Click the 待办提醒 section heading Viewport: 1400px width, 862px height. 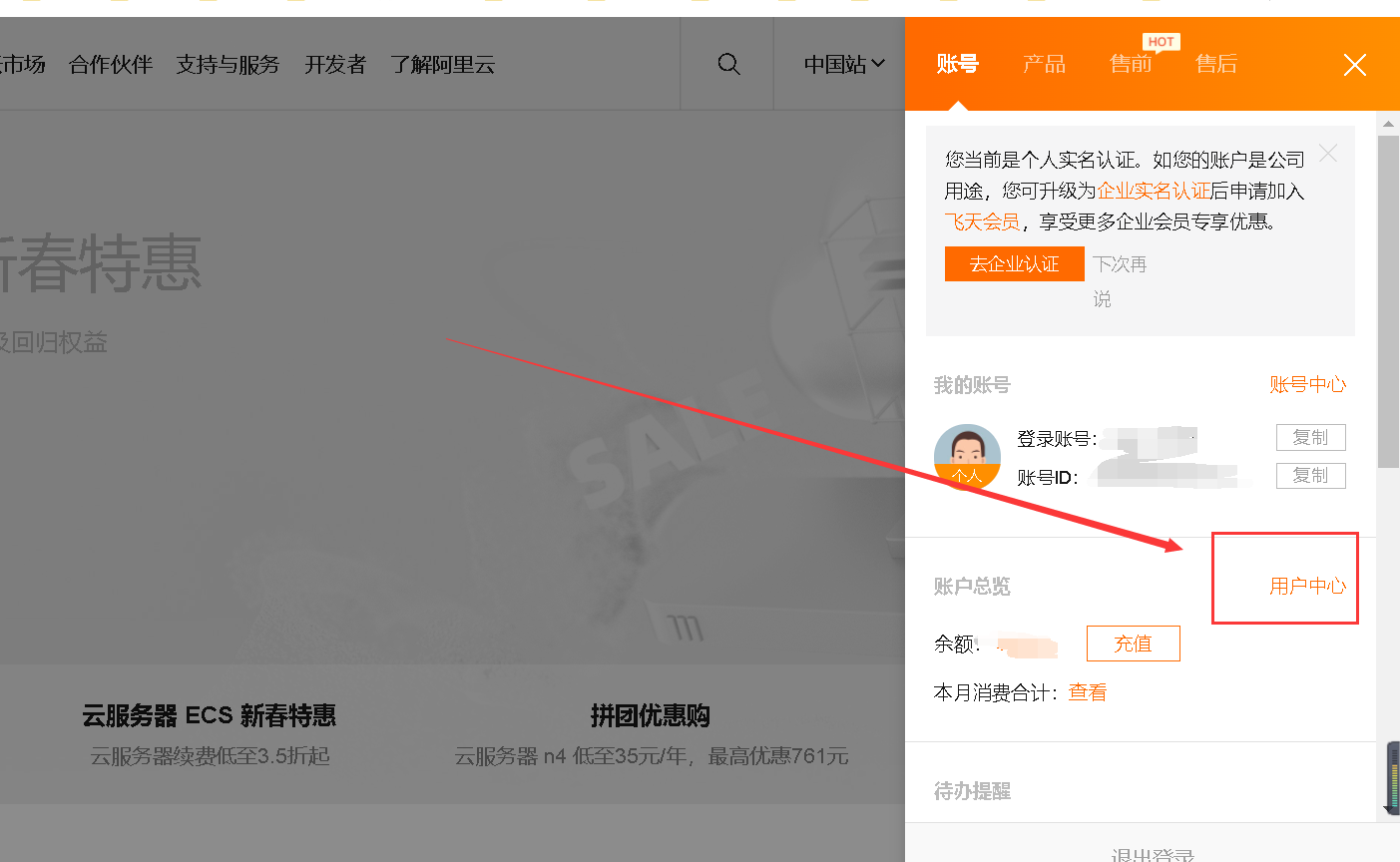(x=972, y=791)
